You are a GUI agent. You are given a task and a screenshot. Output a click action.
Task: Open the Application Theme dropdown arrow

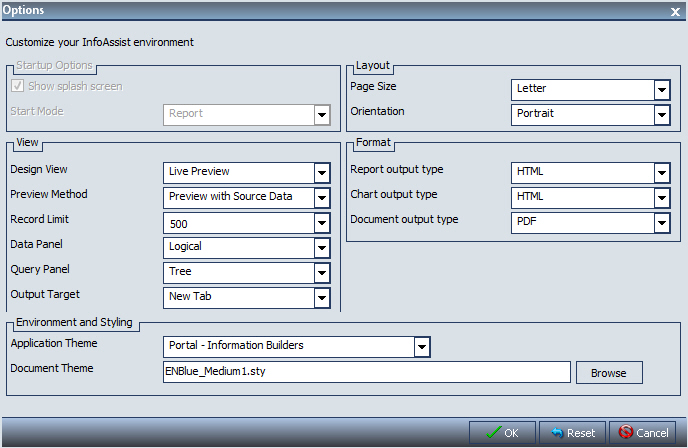tap(422, 347)
